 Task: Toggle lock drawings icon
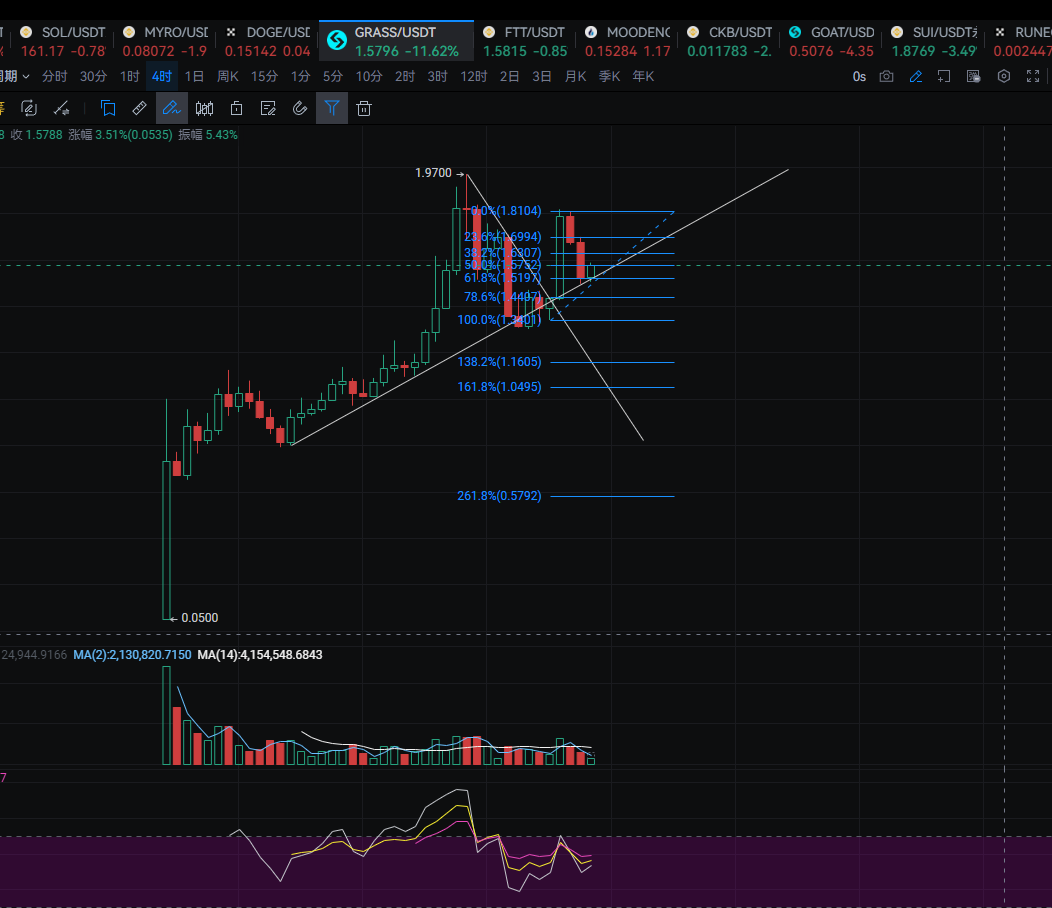point(236,109)
